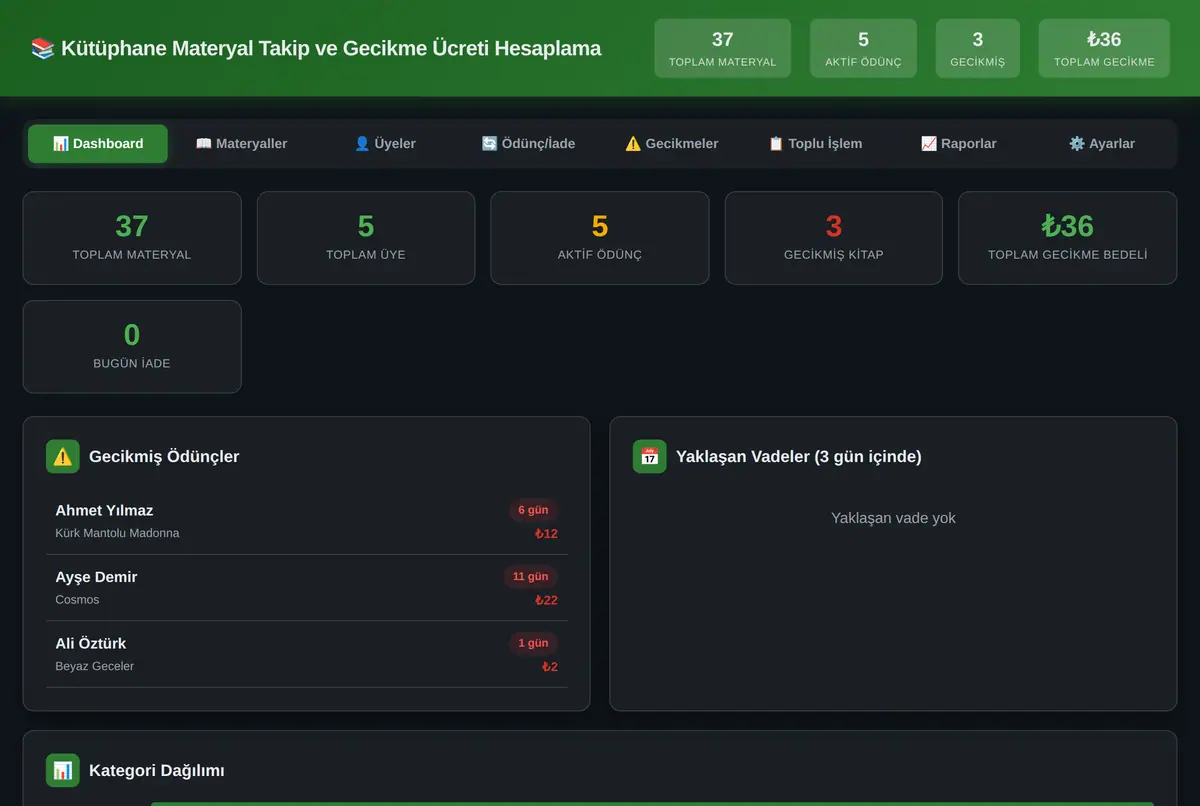Viewport: 1200px width, 806px height.
Task: Click the Gecikmiş stat in the green header
Action: [x=978, y=48]
